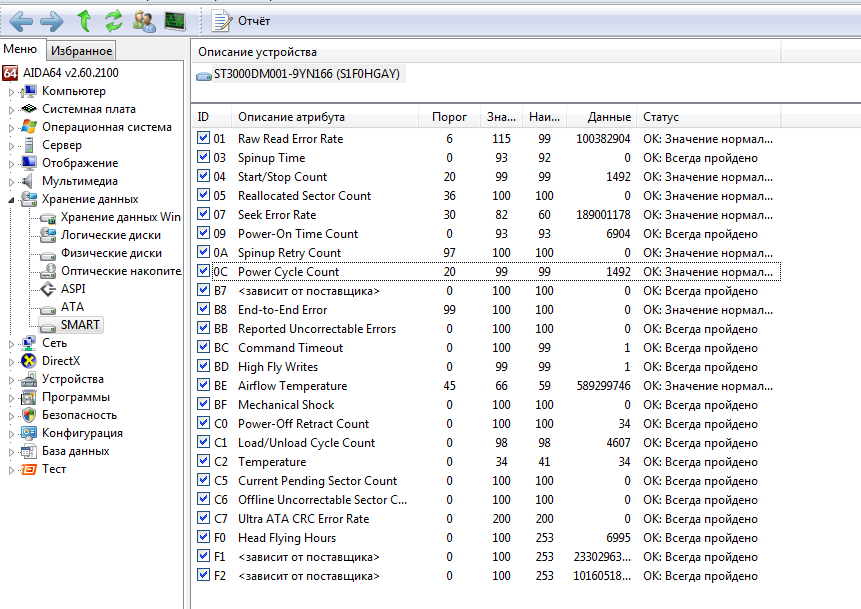Select the Меню tab
This screenshot has width=861, height=609.
20,49
